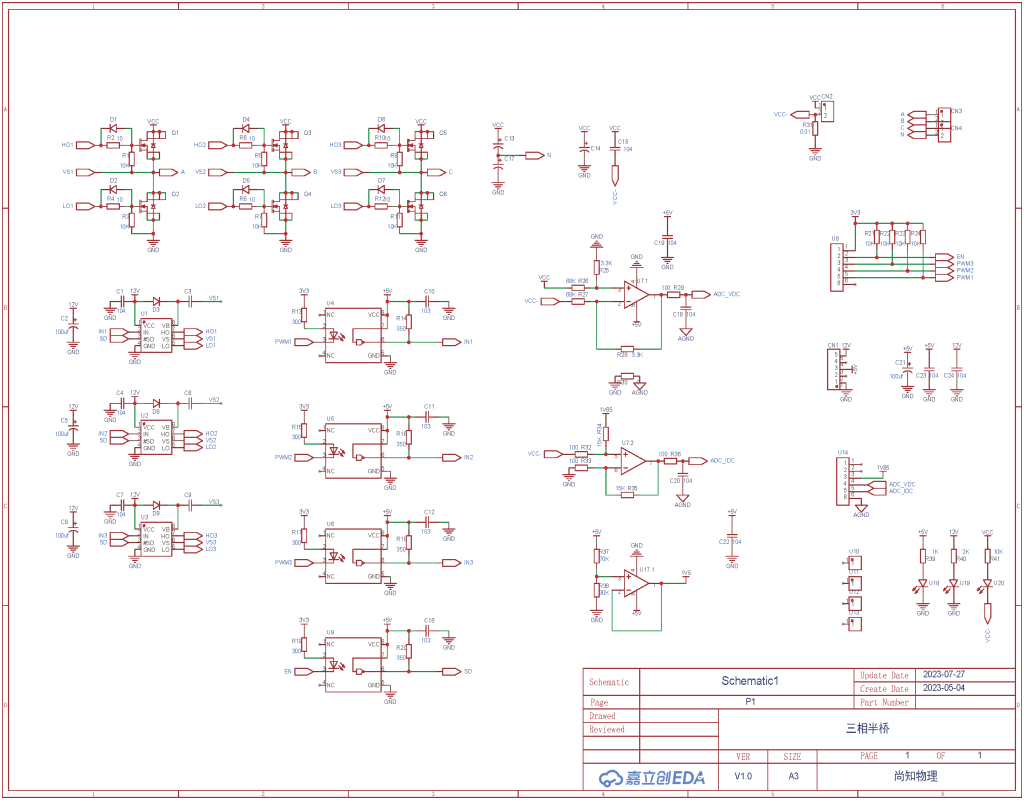Viewport: 1024px width, 800px height.
Task: Click the HO1 input port beside R2
Action: coord(85,145)
